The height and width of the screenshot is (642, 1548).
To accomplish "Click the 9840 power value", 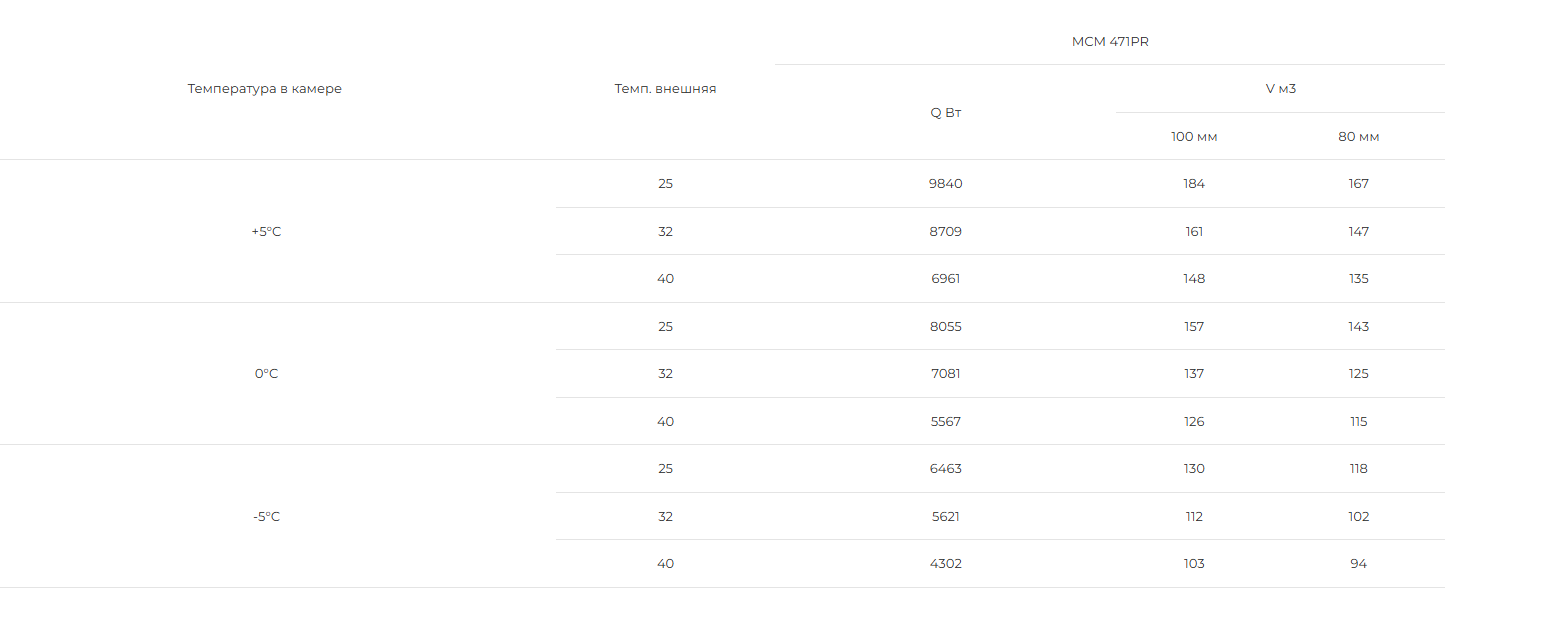I will 945,184.
